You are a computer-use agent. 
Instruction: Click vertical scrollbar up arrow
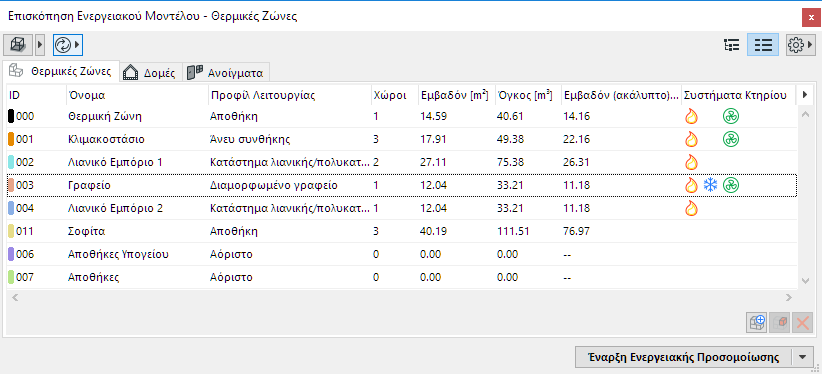[806, 115]
